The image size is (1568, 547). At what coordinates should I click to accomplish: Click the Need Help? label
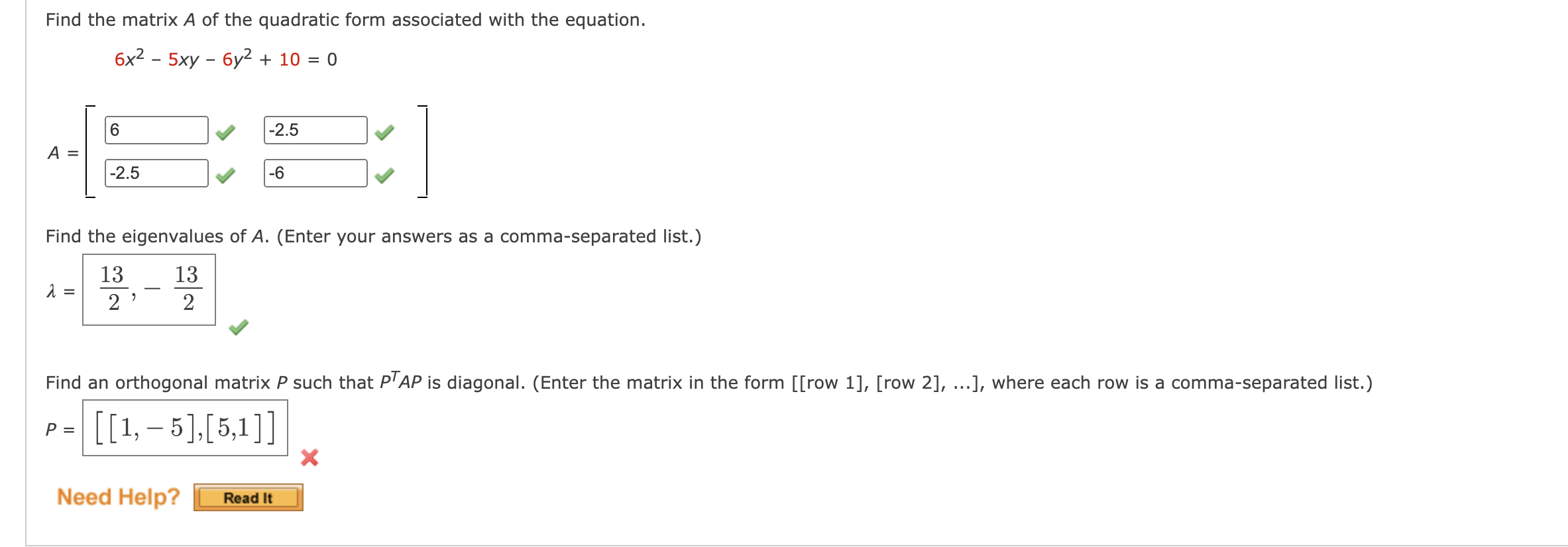(117, 497)
